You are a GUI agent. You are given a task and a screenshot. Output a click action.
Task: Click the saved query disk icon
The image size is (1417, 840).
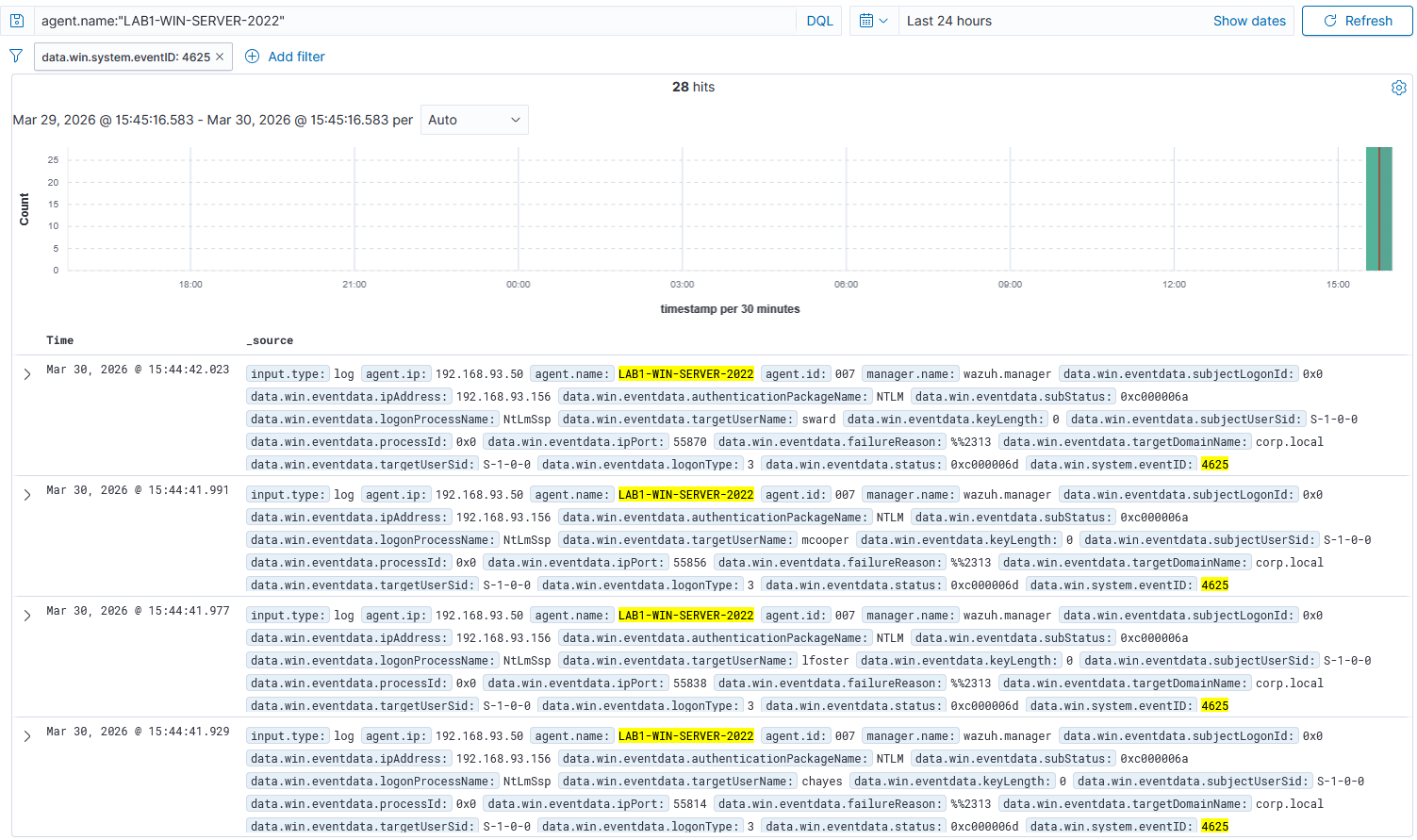[17, 21]
